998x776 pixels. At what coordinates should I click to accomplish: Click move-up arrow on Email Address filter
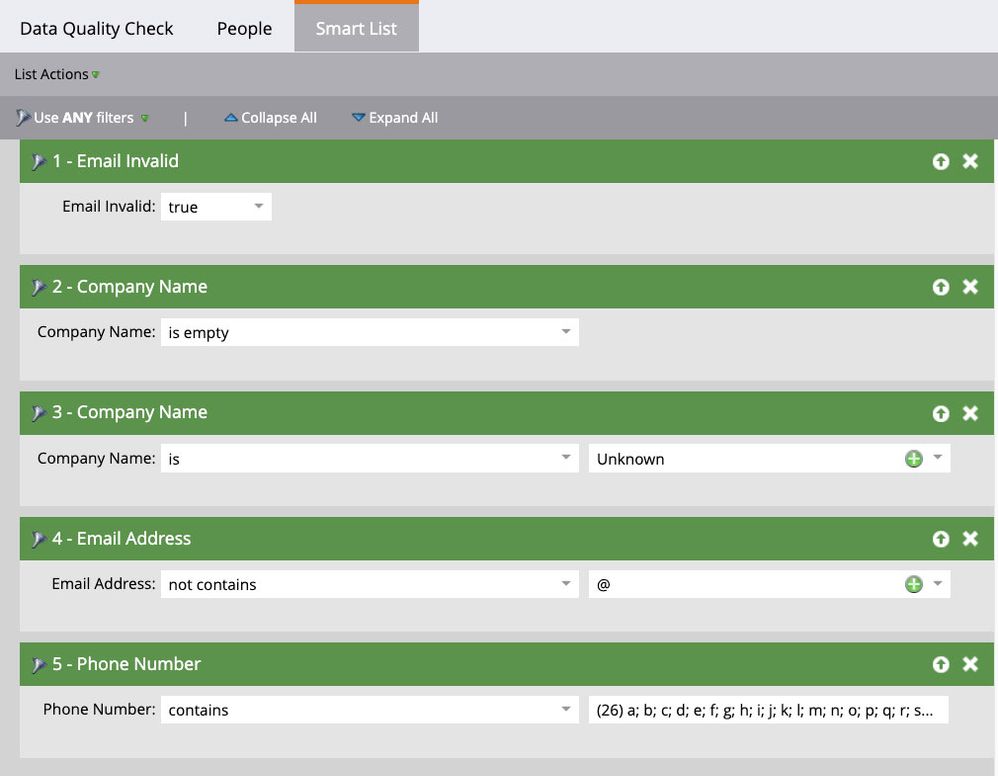[x=940, y=539]
